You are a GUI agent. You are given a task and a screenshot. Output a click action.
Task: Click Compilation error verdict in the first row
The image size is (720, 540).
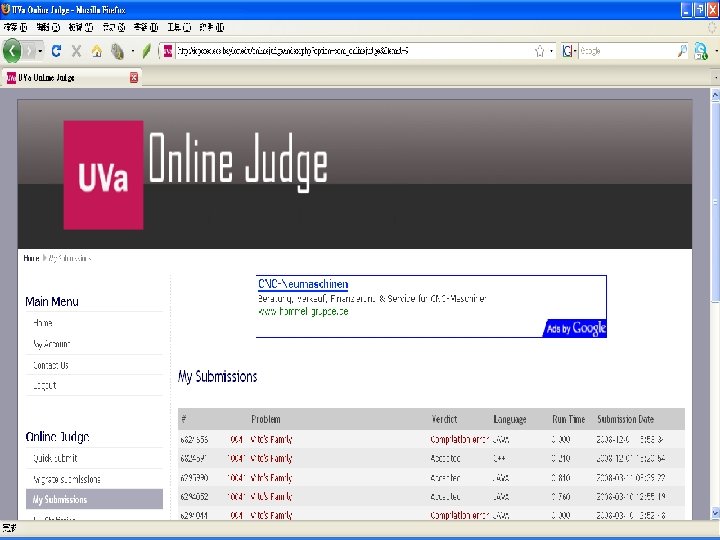point(459,439)
